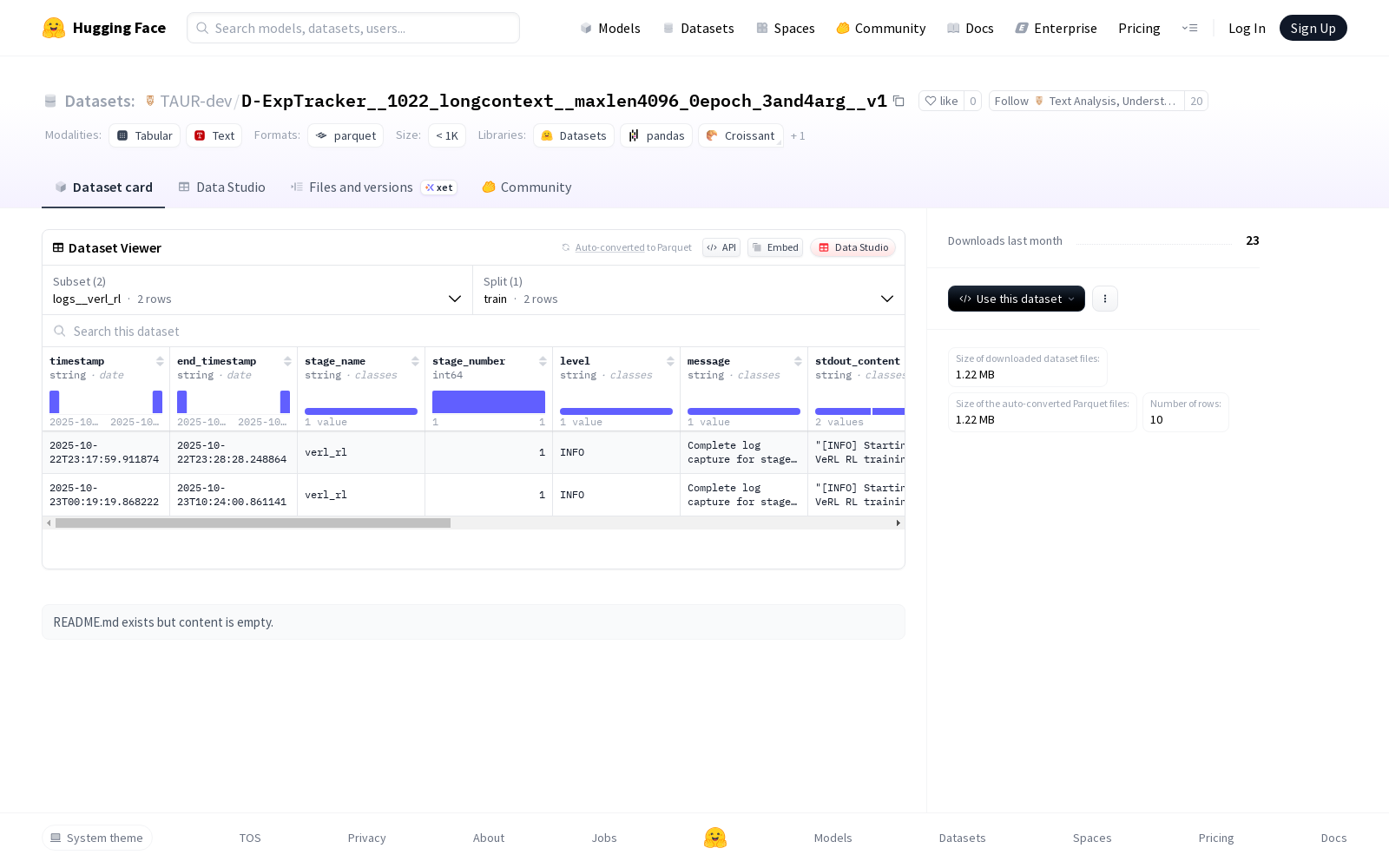Viewport: 1389px width, 868px height.
Task: Open the Use this dataset dropdown
Action: 1017,299
